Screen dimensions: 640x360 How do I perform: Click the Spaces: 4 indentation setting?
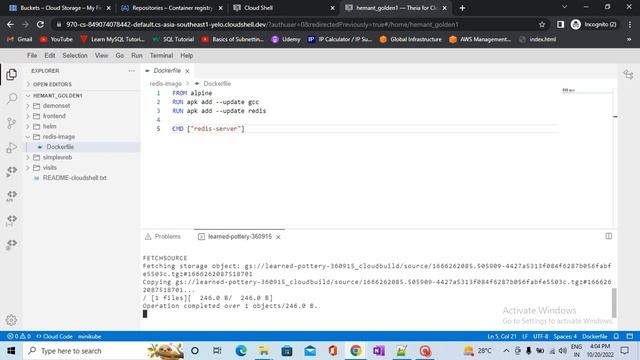tap(565, 336)
